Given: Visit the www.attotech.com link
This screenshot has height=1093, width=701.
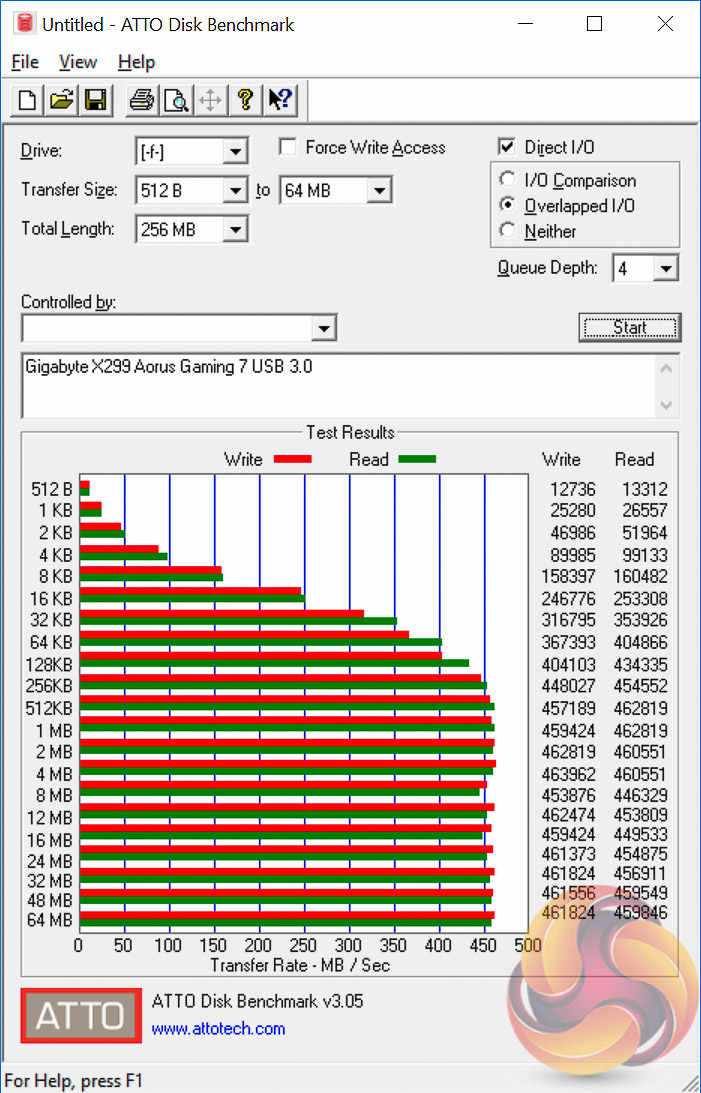Looking at the screenshot, I should click(218, 1029).
